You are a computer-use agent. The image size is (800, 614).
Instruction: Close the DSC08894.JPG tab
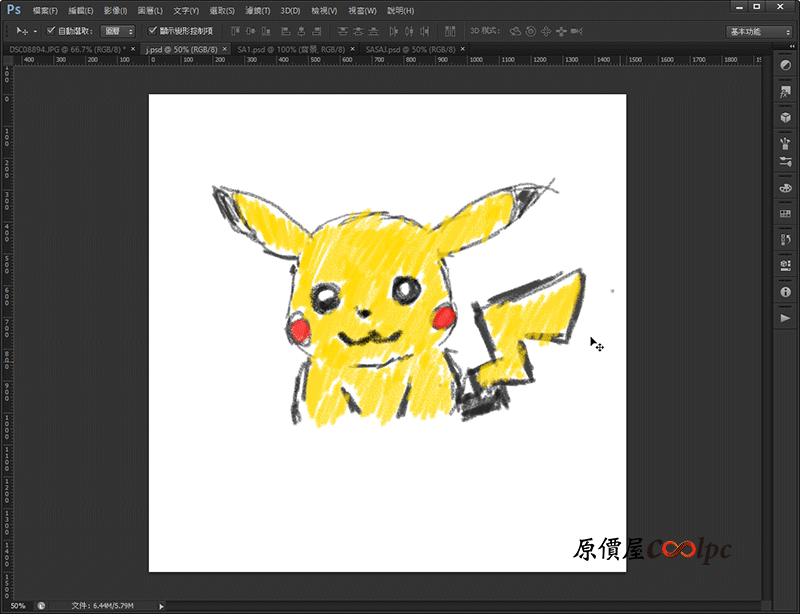point(133,49)
